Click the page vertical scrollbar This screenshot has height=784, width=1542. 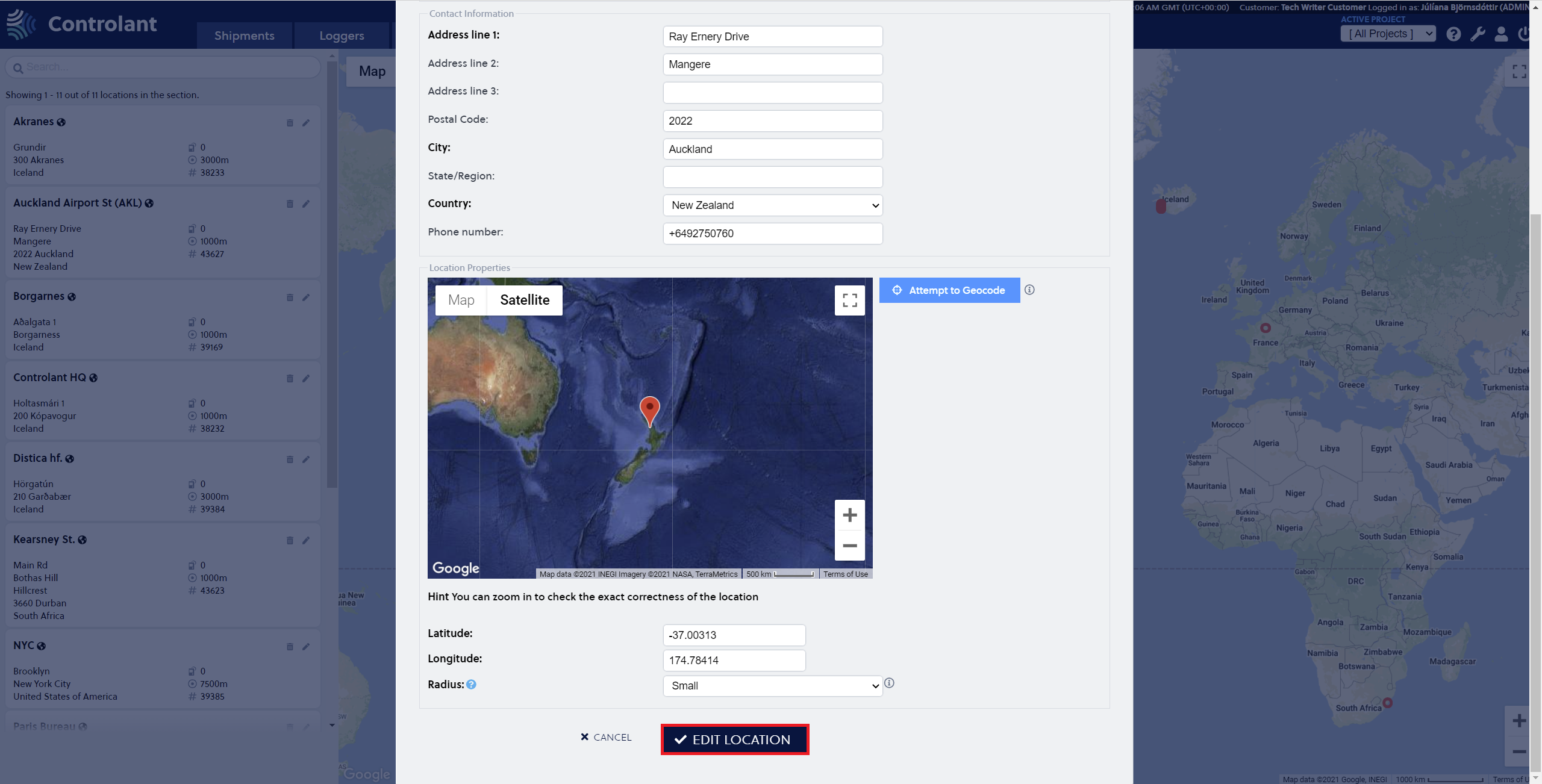[x=1536, y=493]
